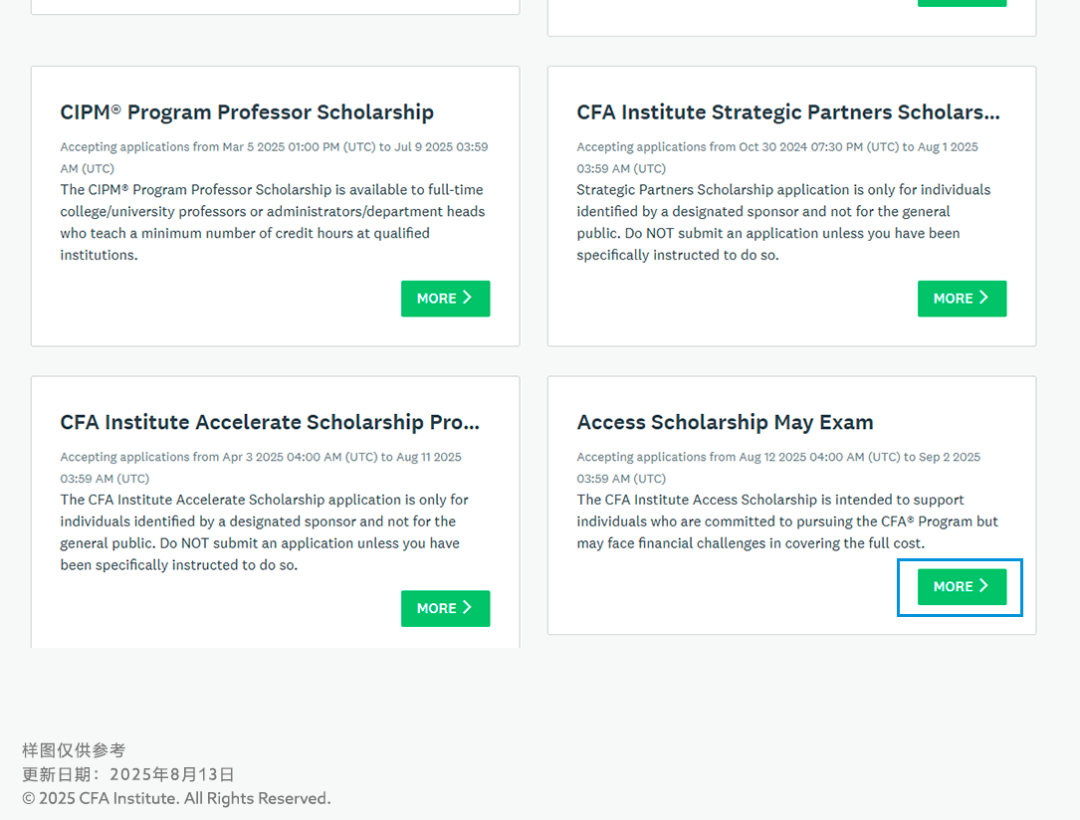Viewport: 1080px width, 820px height.
Task: Click the chevron inside Access Scholarship MORE button
Action: [x=984, y=587]
